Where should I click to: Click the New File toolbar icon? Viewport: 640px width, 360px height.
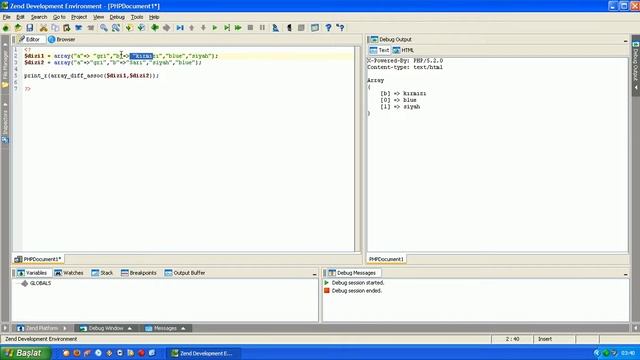pos(6,28)
